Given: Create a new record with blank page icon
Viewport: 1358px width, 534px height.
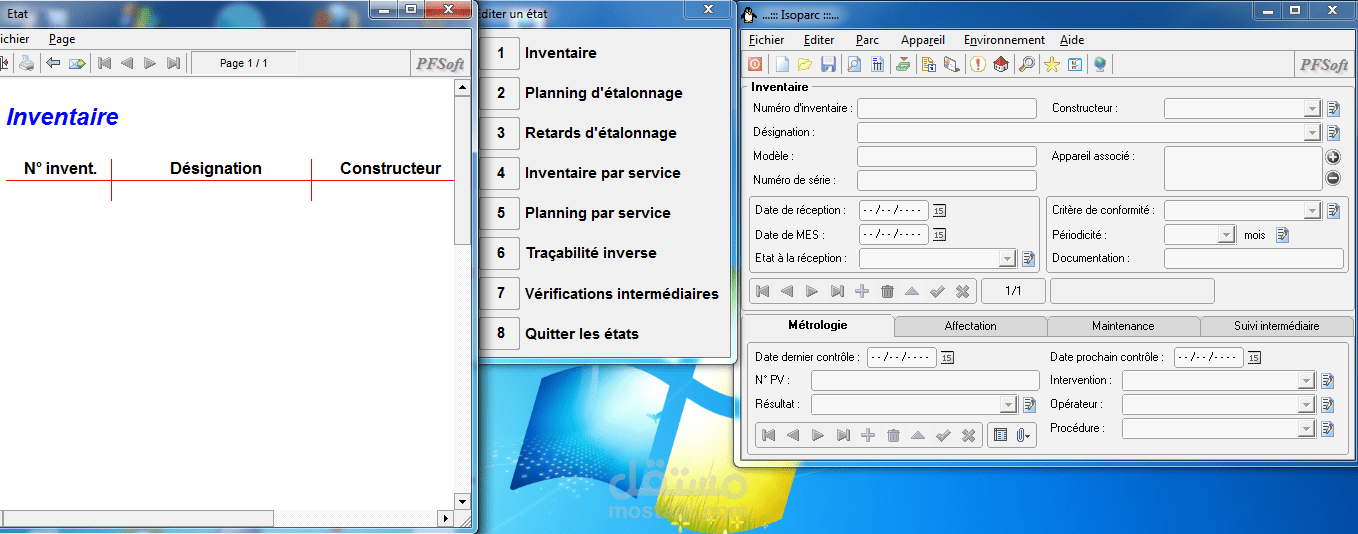Looking at the screenshot, I should point(782,64).
